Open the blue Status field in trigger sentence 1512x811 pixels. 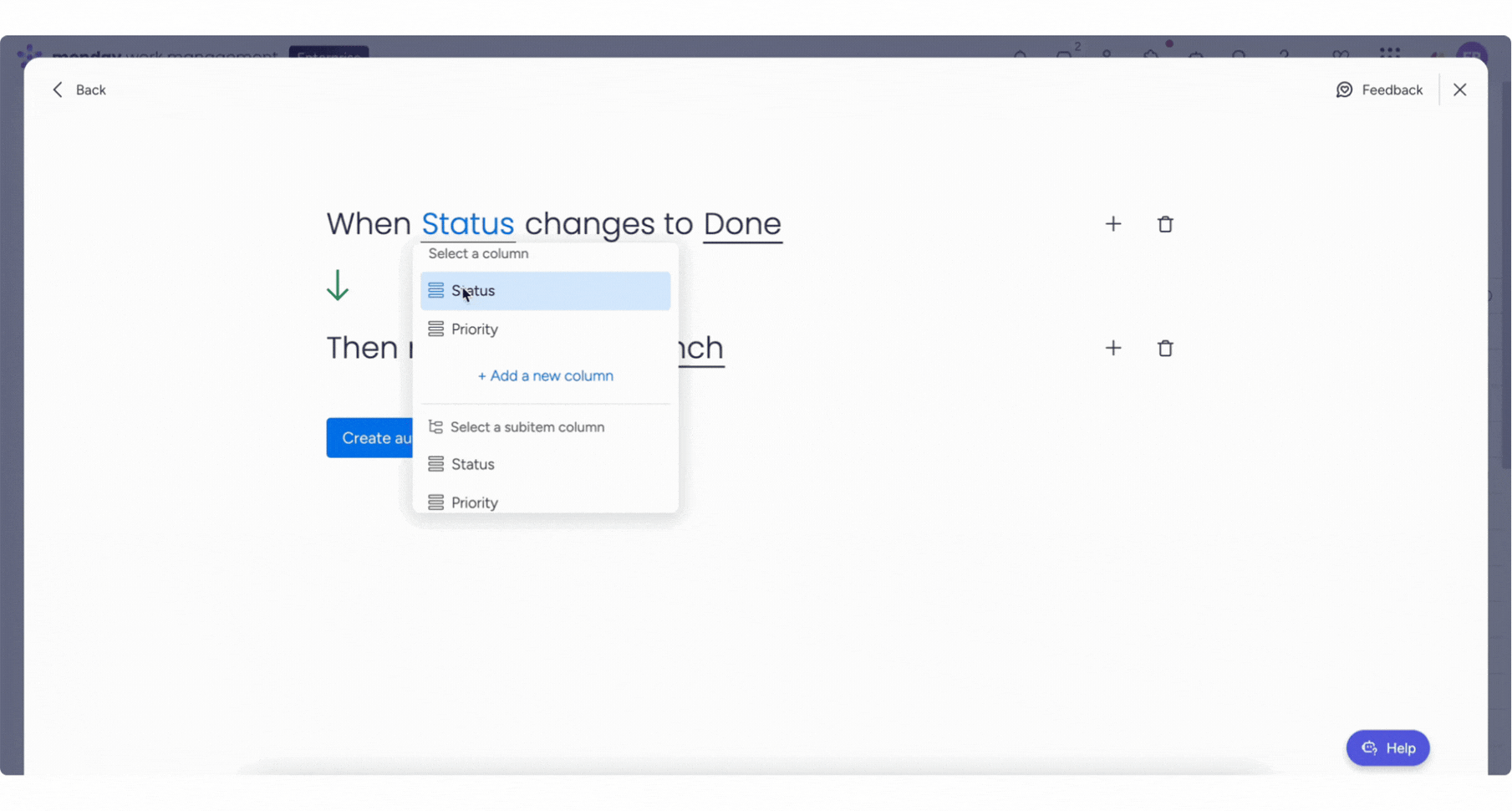pos(467,224)
